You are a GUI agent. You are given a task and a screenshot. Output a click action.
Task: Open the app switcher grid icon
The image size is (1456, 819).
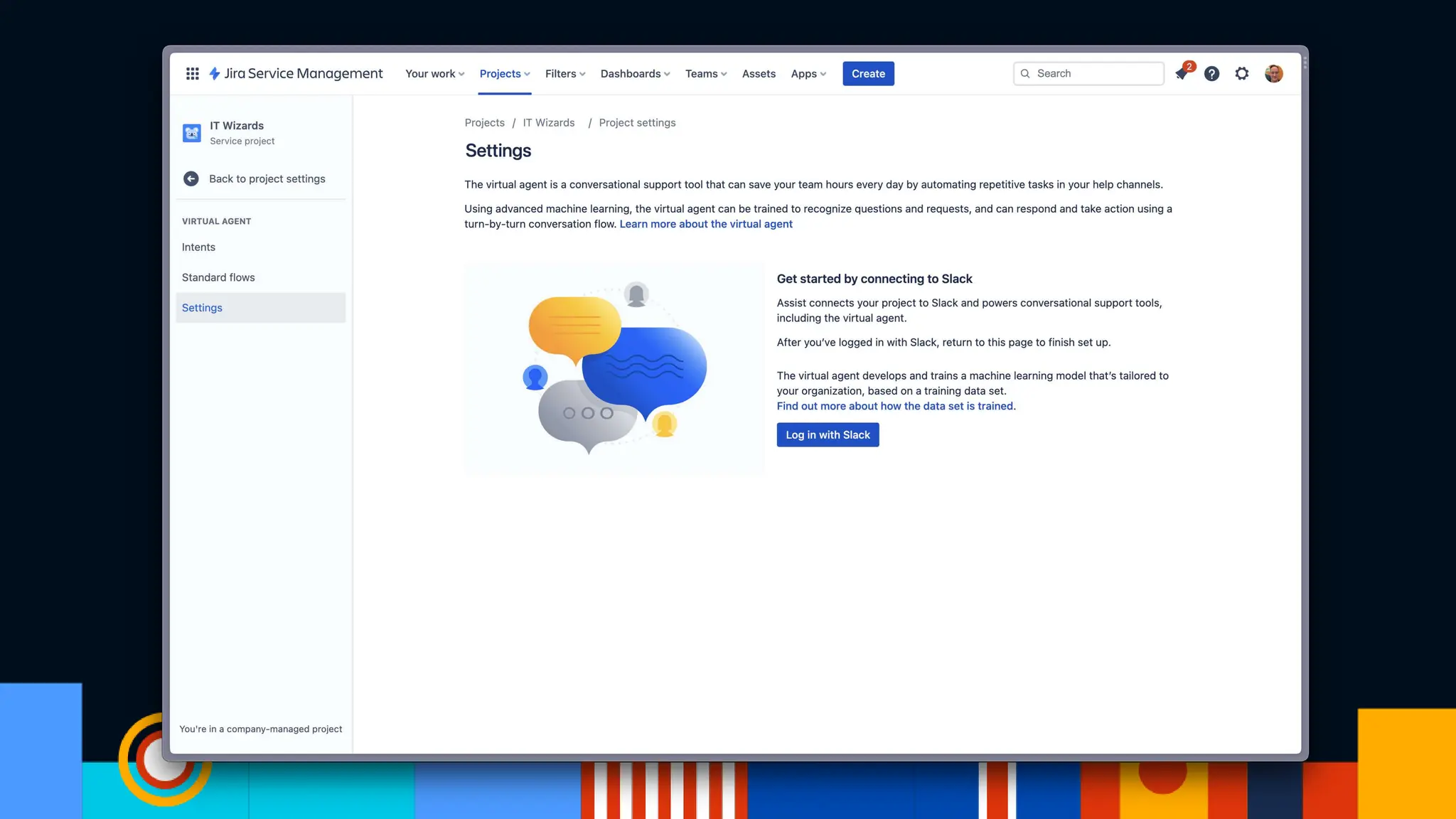tap(192, 73)
